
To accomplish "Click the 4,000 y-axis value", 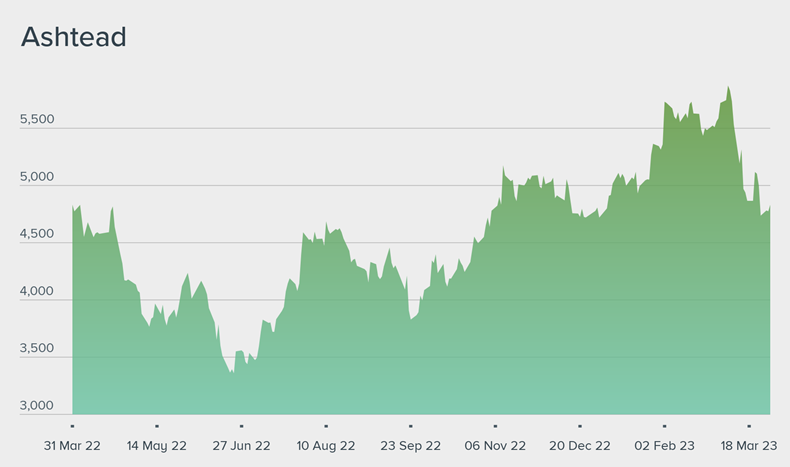I will 37,292.
